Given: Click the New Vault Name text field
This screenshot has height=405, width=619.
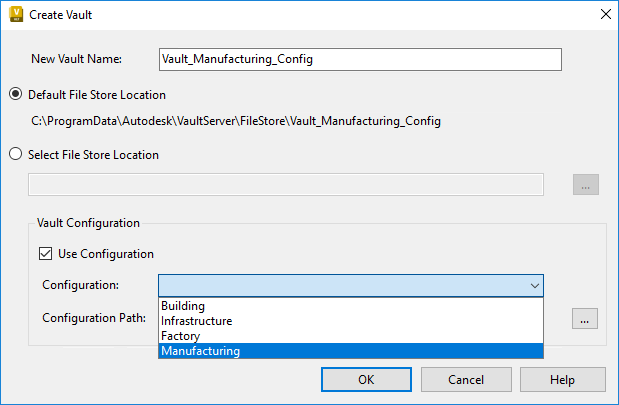Looking at the screenshot, I should tap(360, 59).
